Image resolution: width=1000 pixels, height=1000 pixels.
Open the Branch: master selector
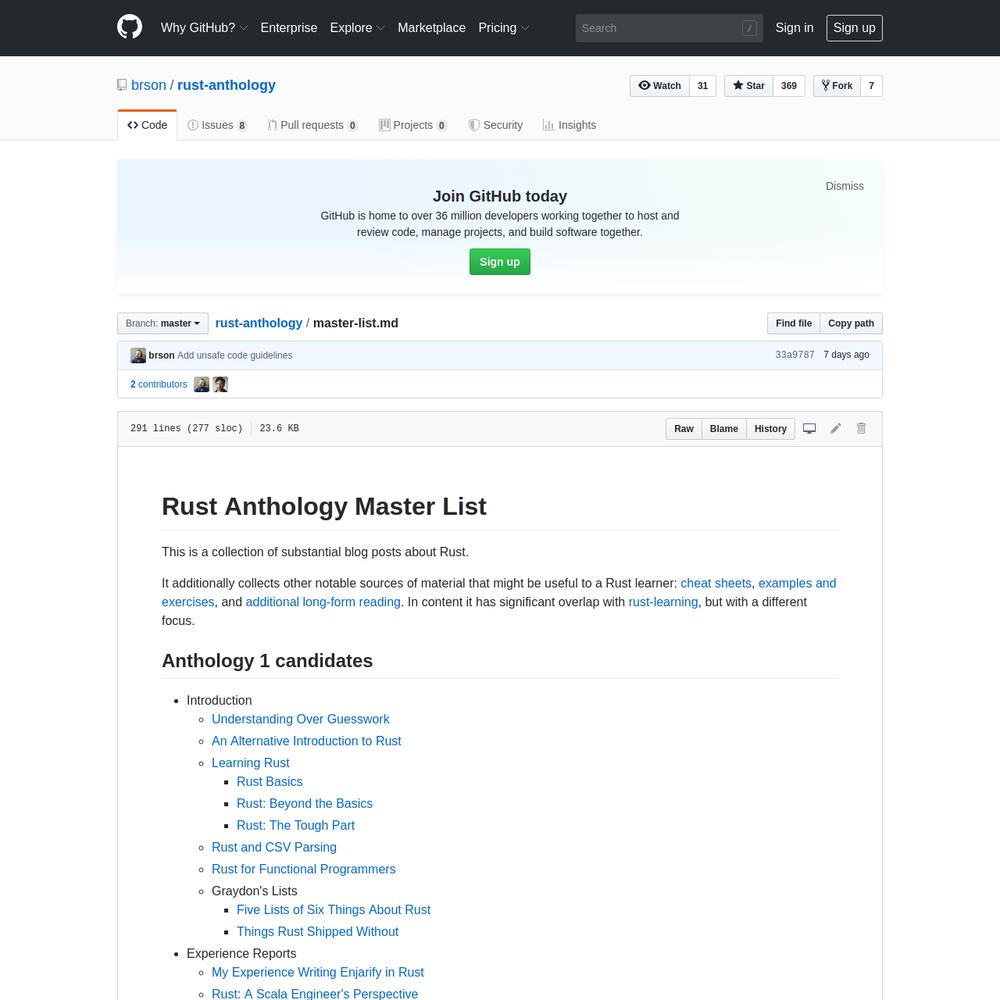(163, 323)
